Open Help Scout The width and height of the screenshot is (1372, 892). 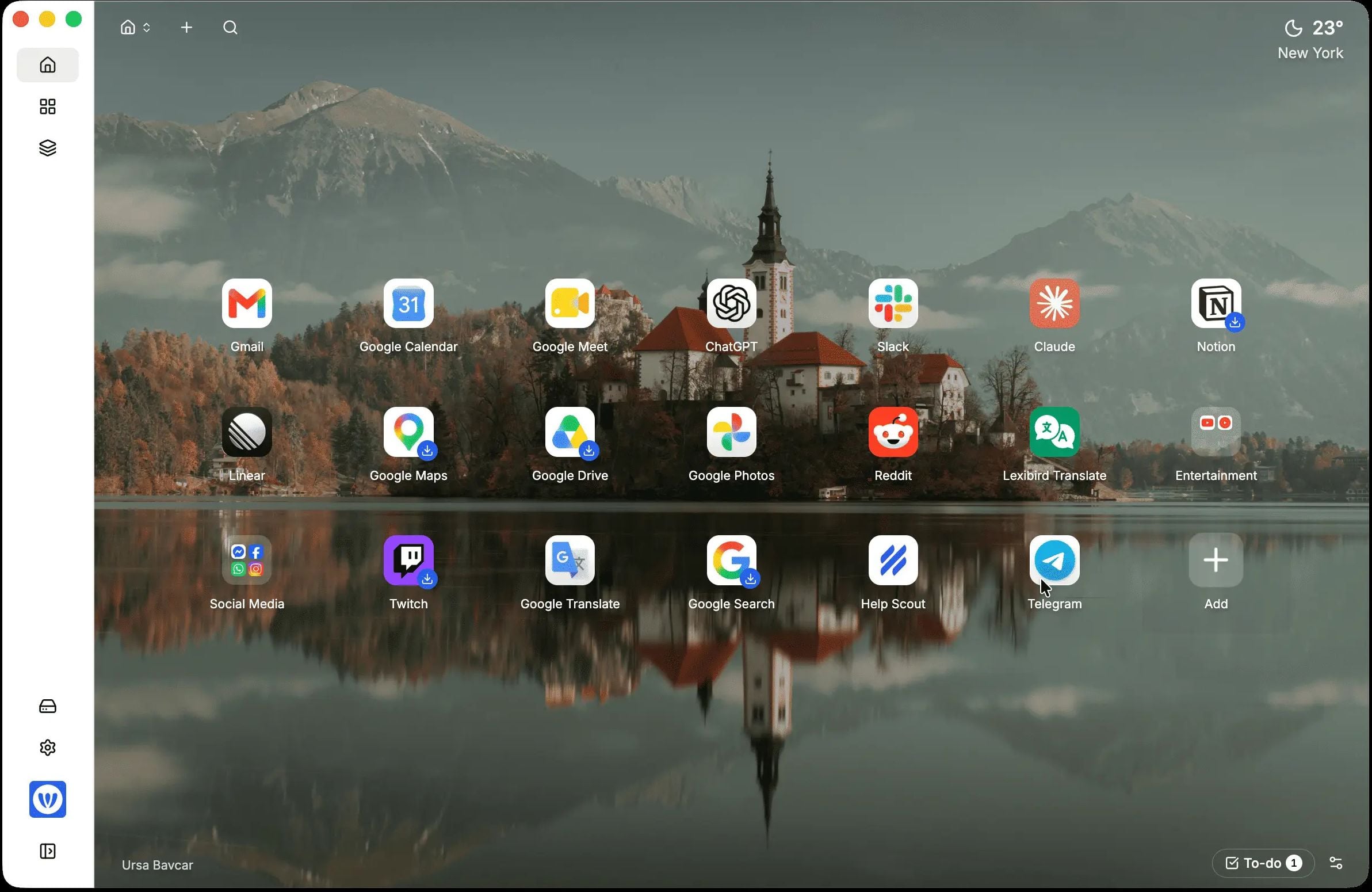coord(893,561)
